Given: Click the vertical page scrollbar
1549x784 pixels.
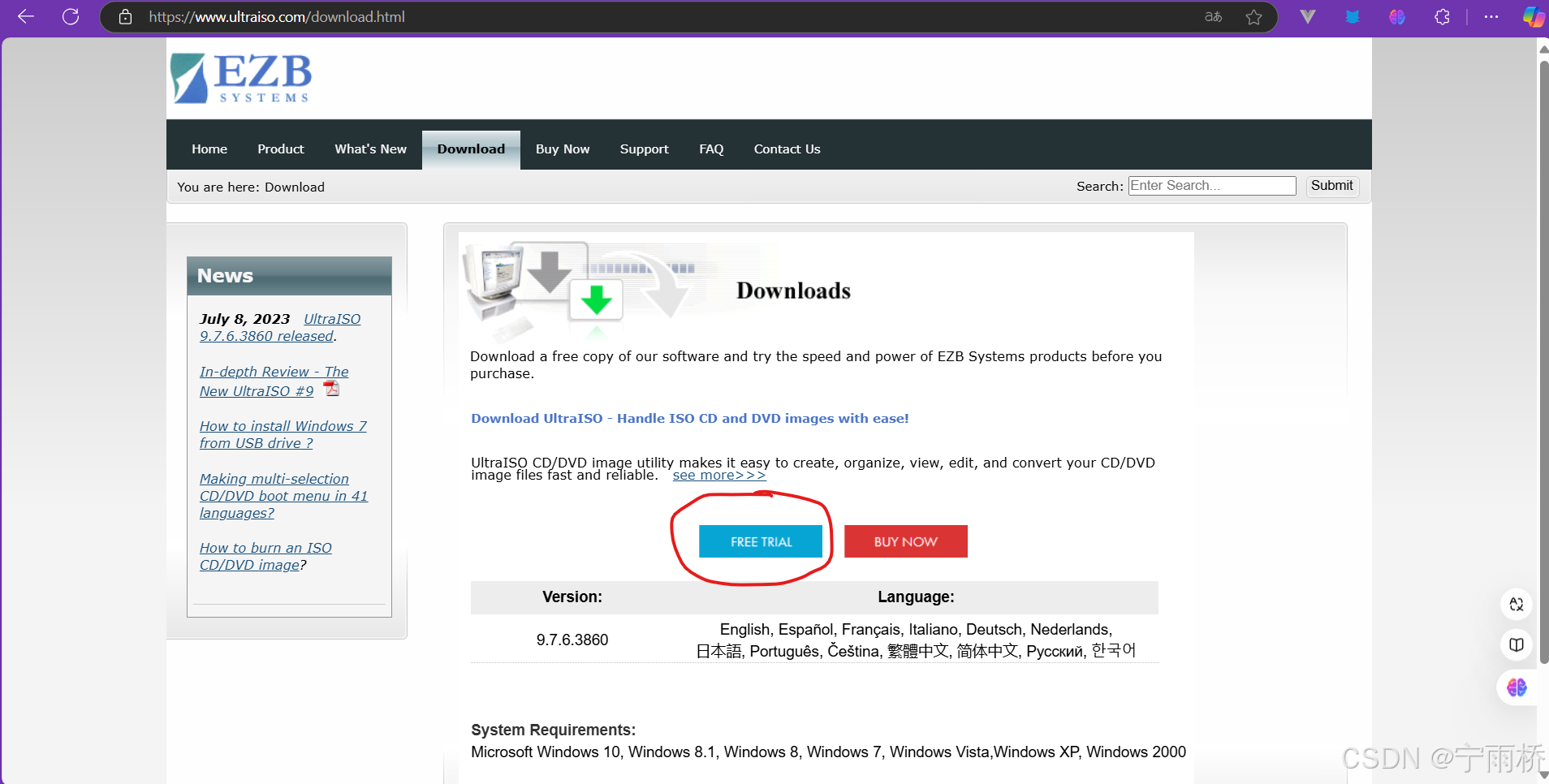Looking at the screenshot, I should coord(1543,361).
